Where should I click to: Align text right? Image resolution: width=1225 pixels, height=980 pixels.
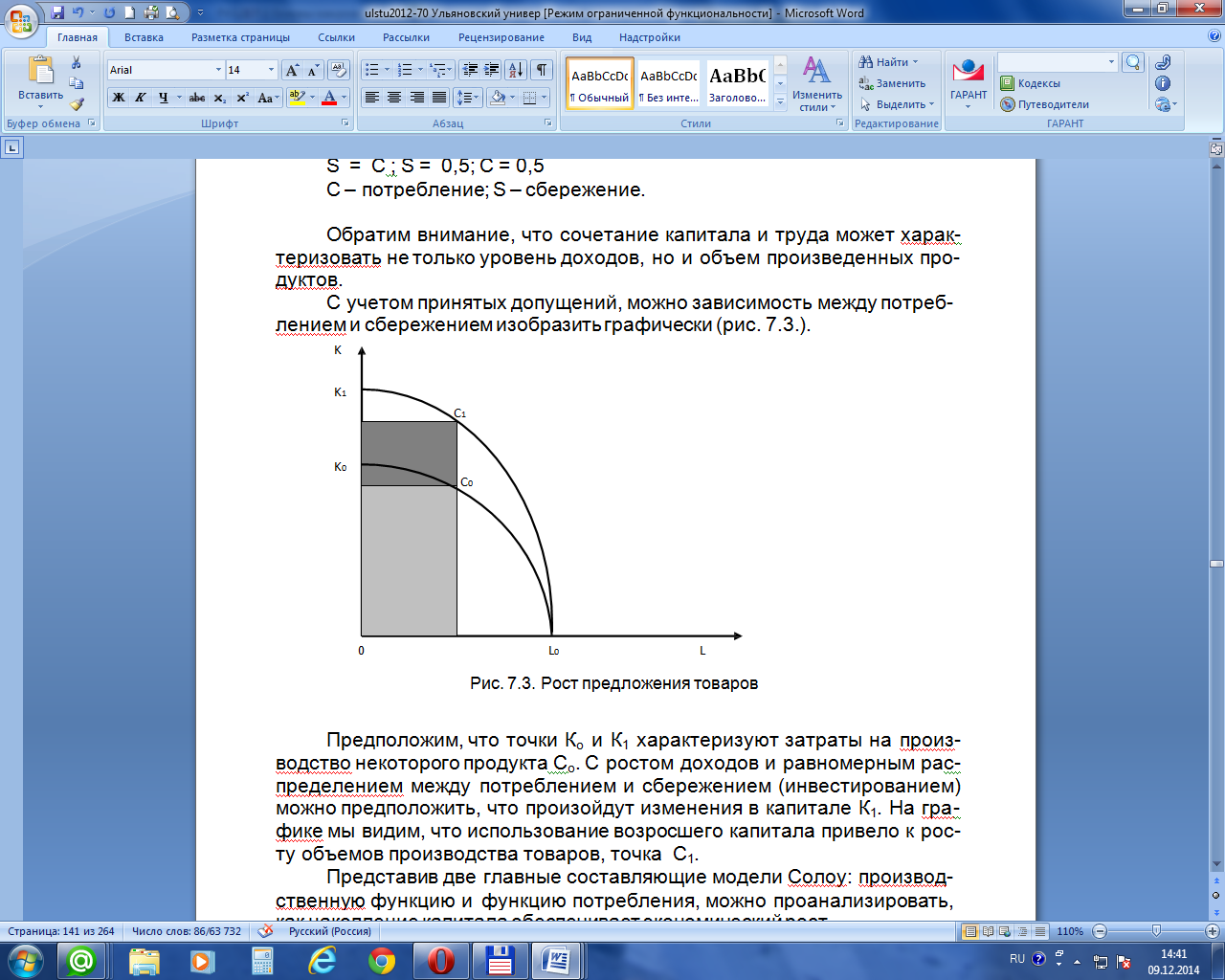click(x=417, y=98)
